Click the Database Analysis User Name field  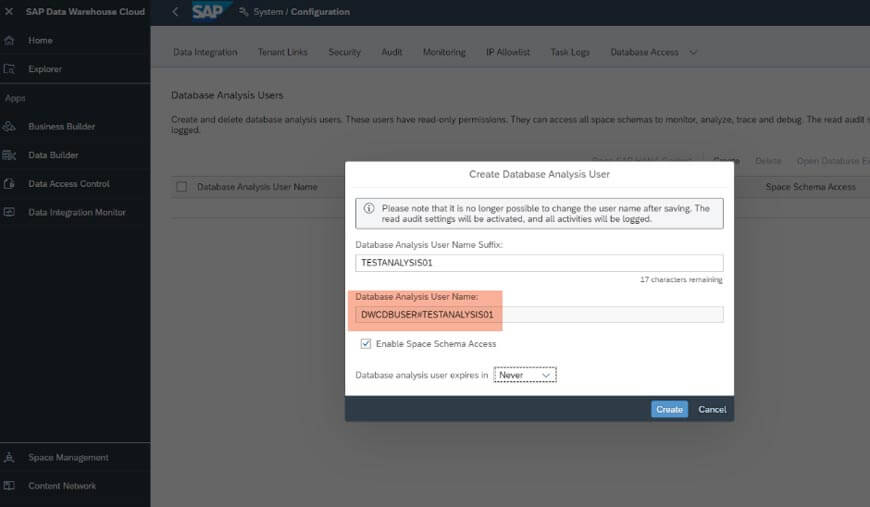click(539, 315)
